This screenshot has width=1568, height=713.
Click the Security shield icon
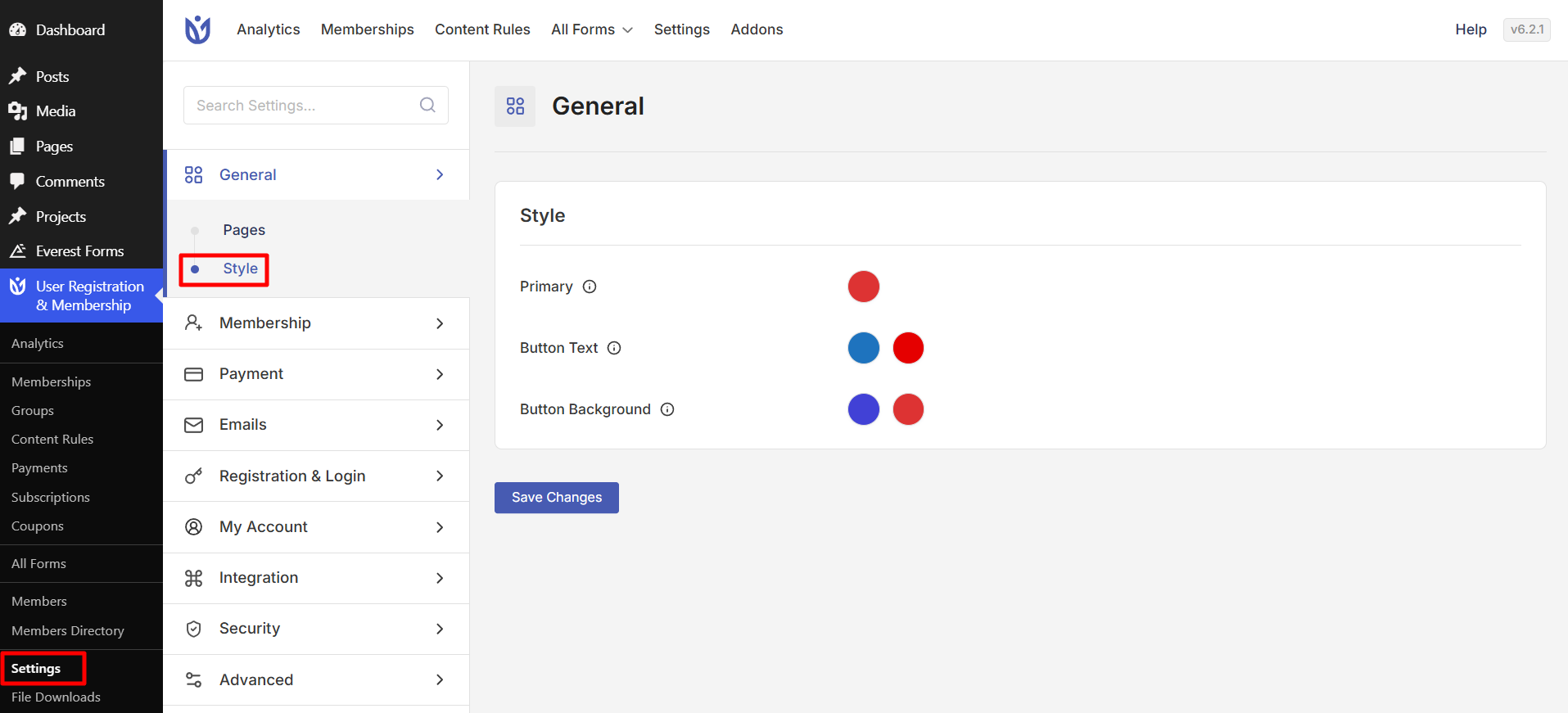[193, 629]
